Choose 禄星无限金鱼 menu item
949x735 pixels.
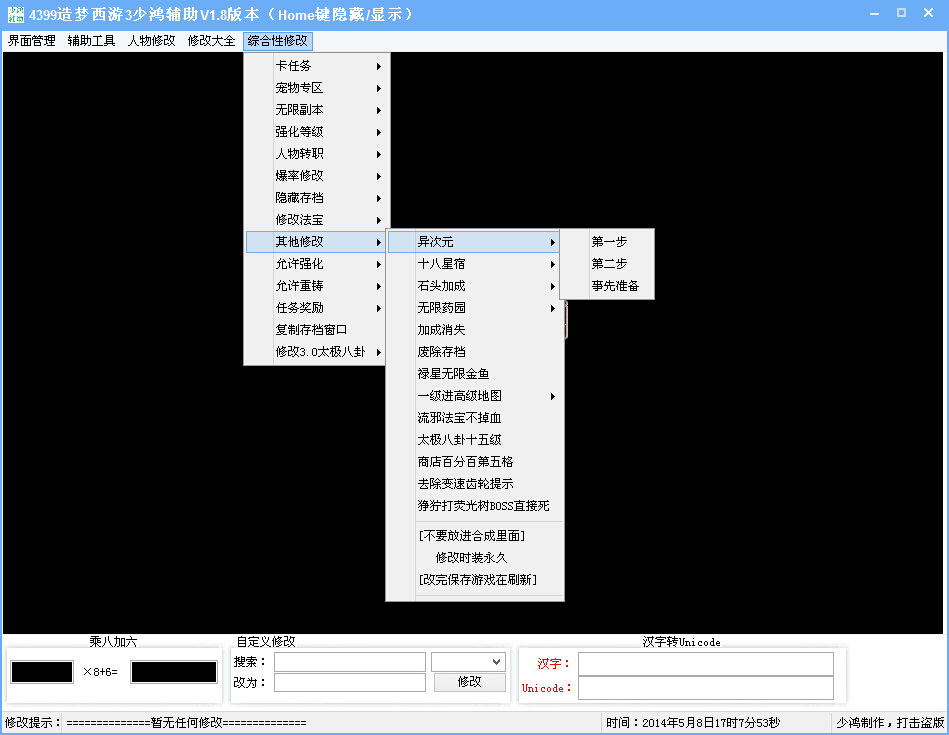(474, 374)
